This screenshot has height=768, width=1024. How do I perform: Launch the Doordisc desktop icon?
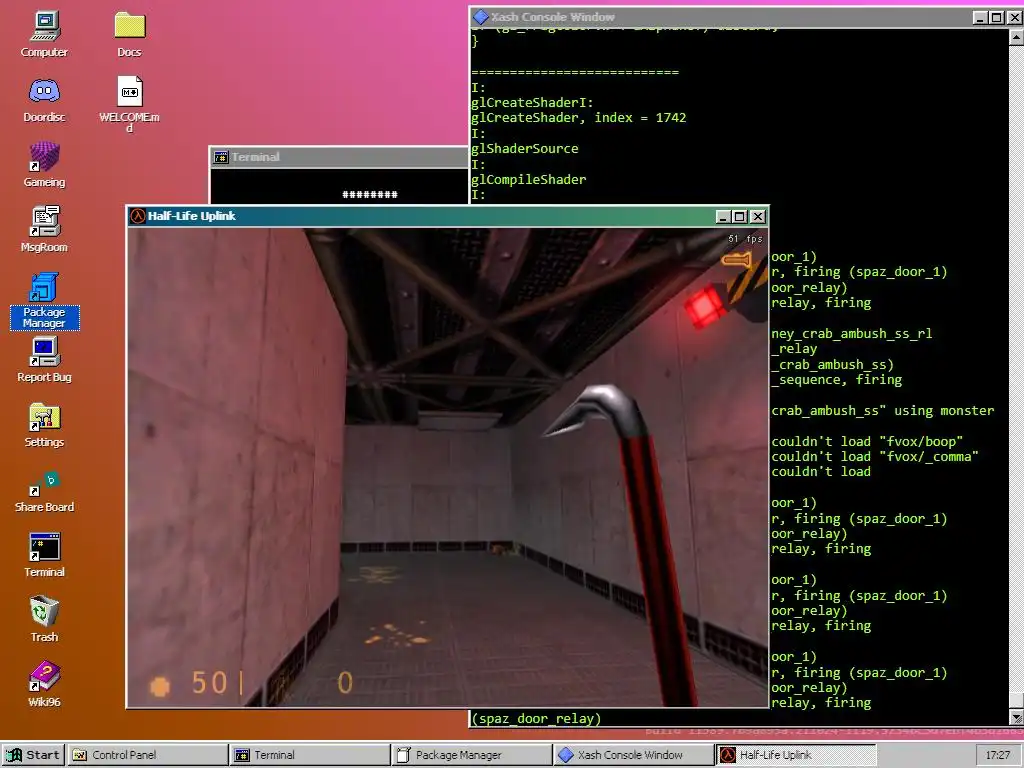[x=44, y=99]
